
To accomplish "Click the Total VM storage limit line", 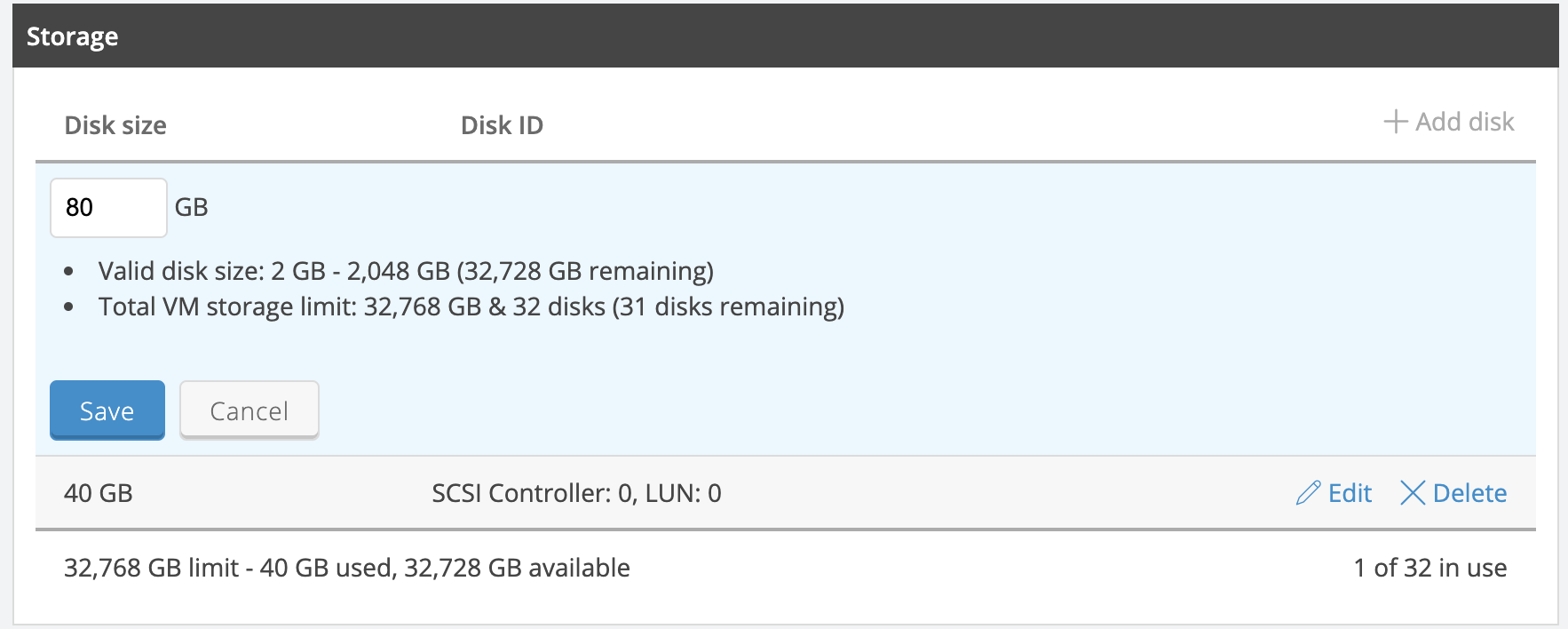I will [471, 307].
